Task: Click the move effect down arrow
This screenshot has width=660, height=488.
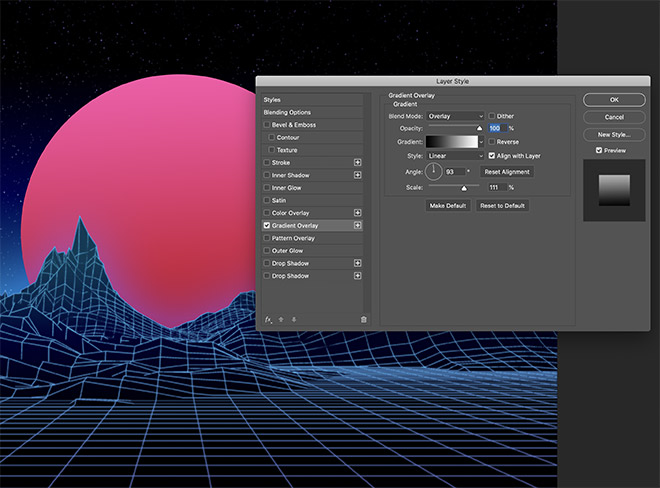Action: click(294, 319)
